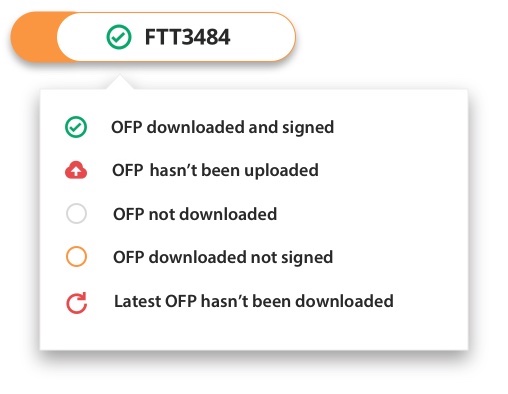Click the word 'Latest' in last legend row
Screen dimensions: 508x394
(x=137, y=301)
